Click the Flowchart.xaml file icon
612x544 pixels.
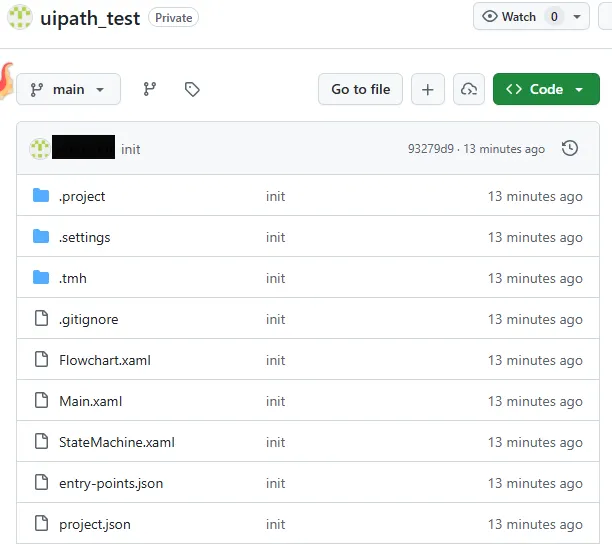tap(41, 359)
